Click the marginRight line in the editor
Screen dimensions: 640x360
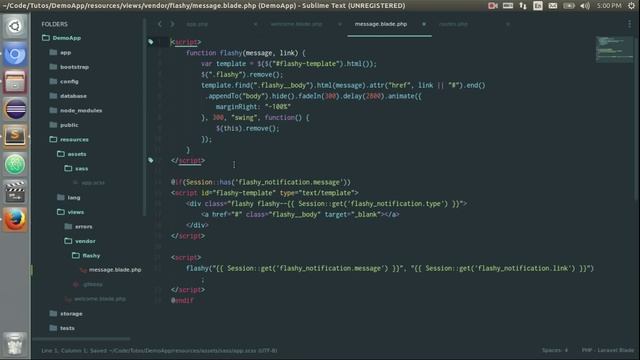click(x=253, y=107)
